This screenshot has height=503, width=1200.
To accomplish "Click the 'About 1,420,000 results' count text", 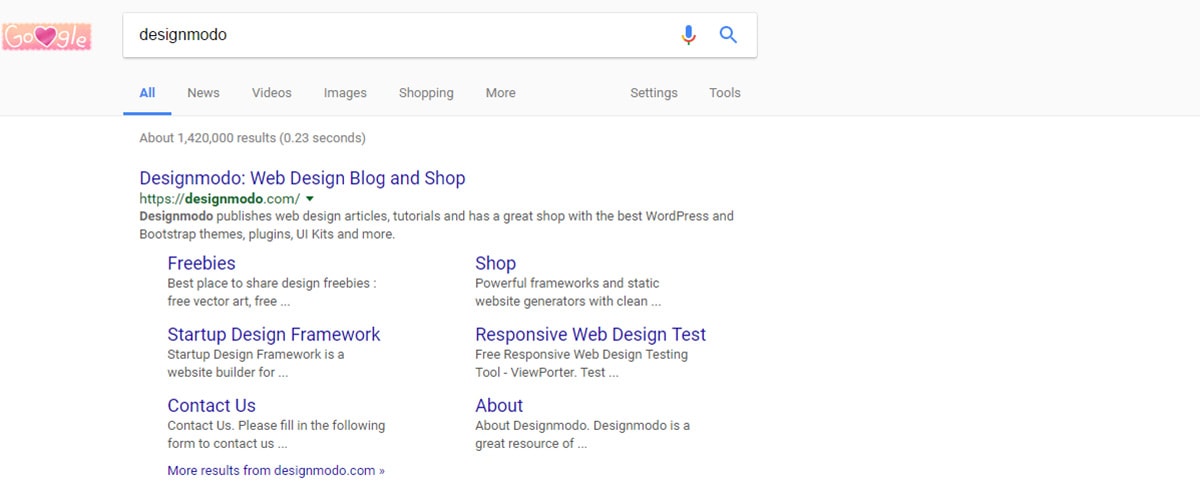I will tap(252, 138).
